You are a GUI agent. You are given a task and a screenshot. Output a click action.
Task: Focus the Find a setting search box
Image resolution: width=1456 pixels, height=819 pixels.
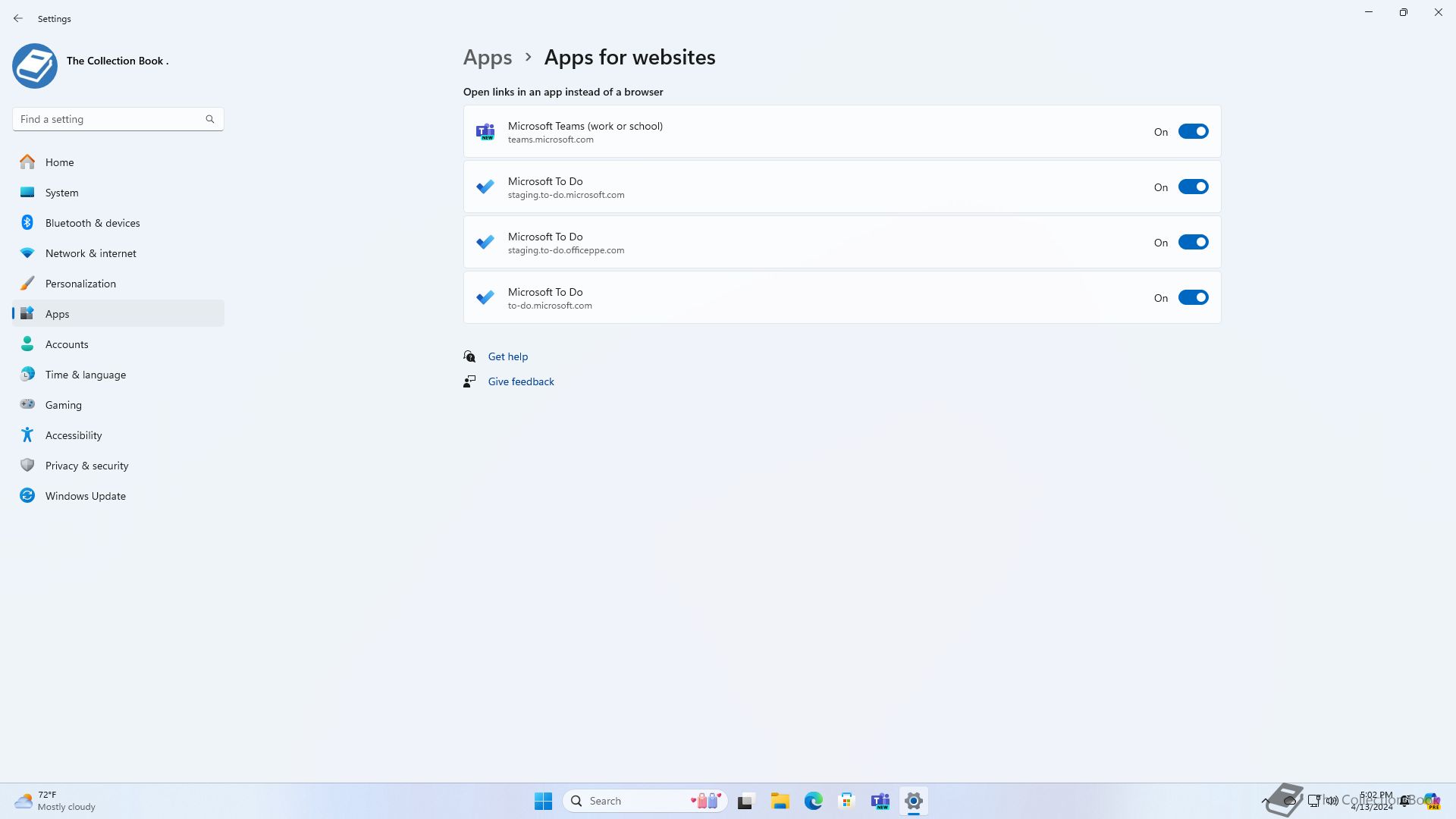click(x=118, y=119)
